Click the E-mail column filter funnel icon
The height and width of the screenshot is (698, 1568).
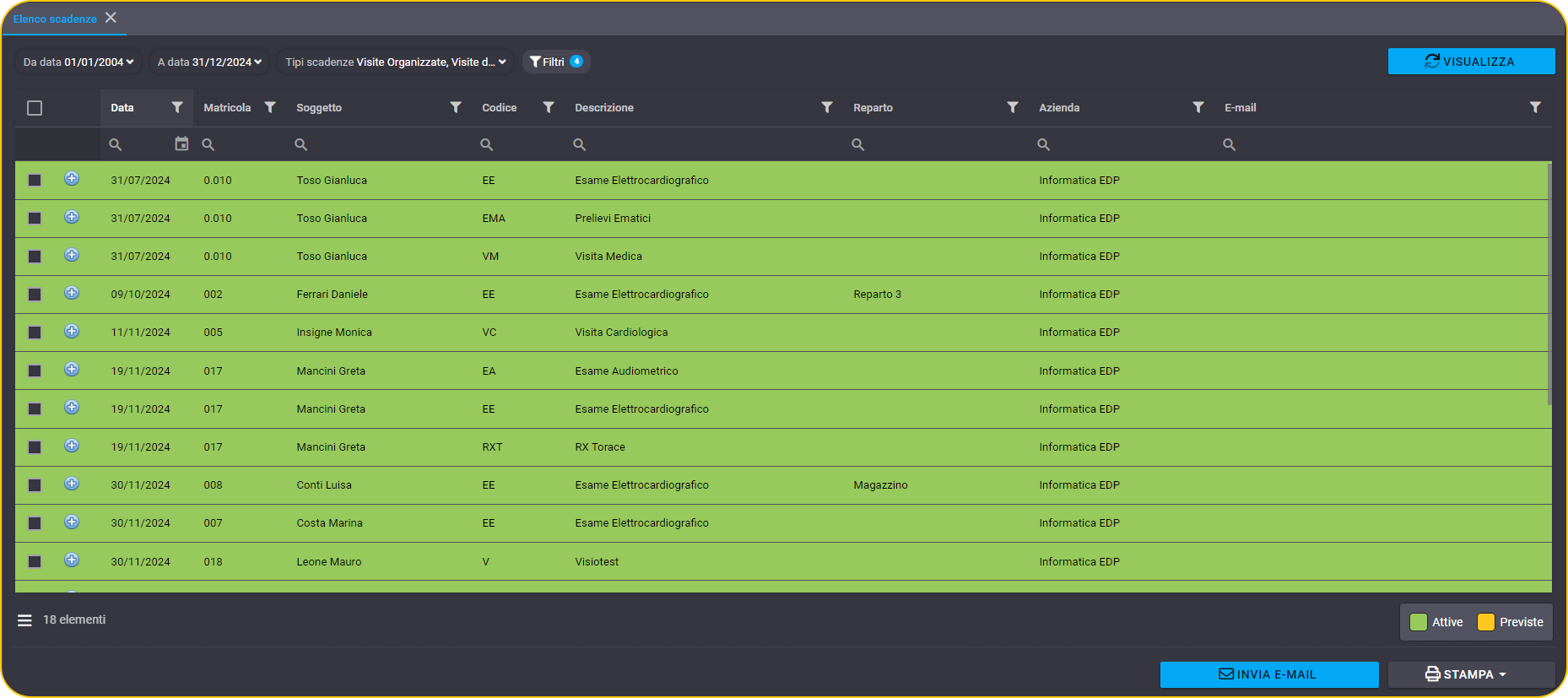click(x=1535, y=107)
